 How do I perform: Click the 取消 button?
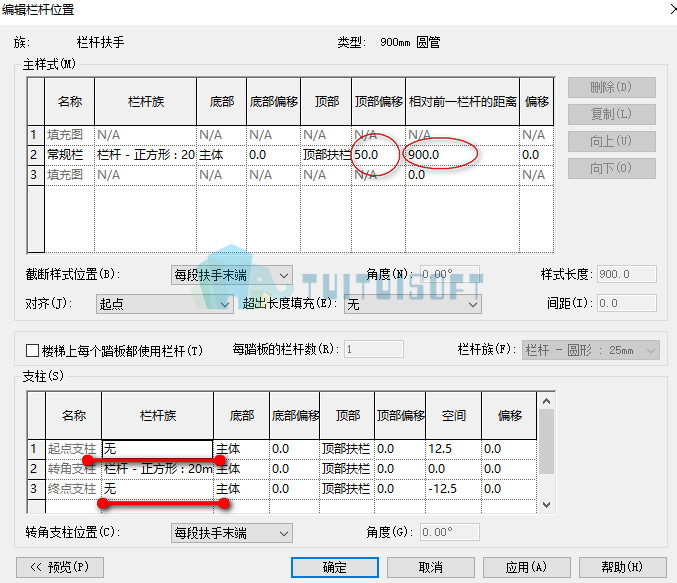[430, 567]
